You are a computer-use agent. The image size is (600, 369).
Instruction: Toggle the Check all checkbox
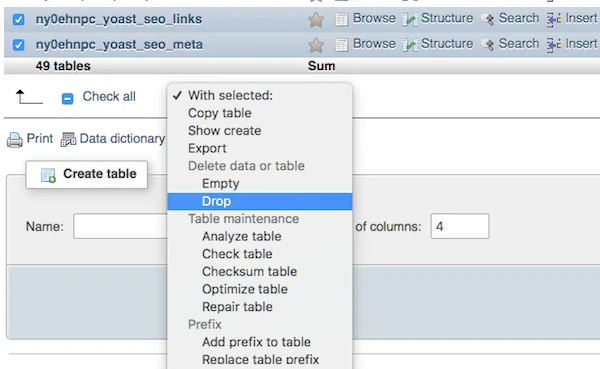click(67, 99)
